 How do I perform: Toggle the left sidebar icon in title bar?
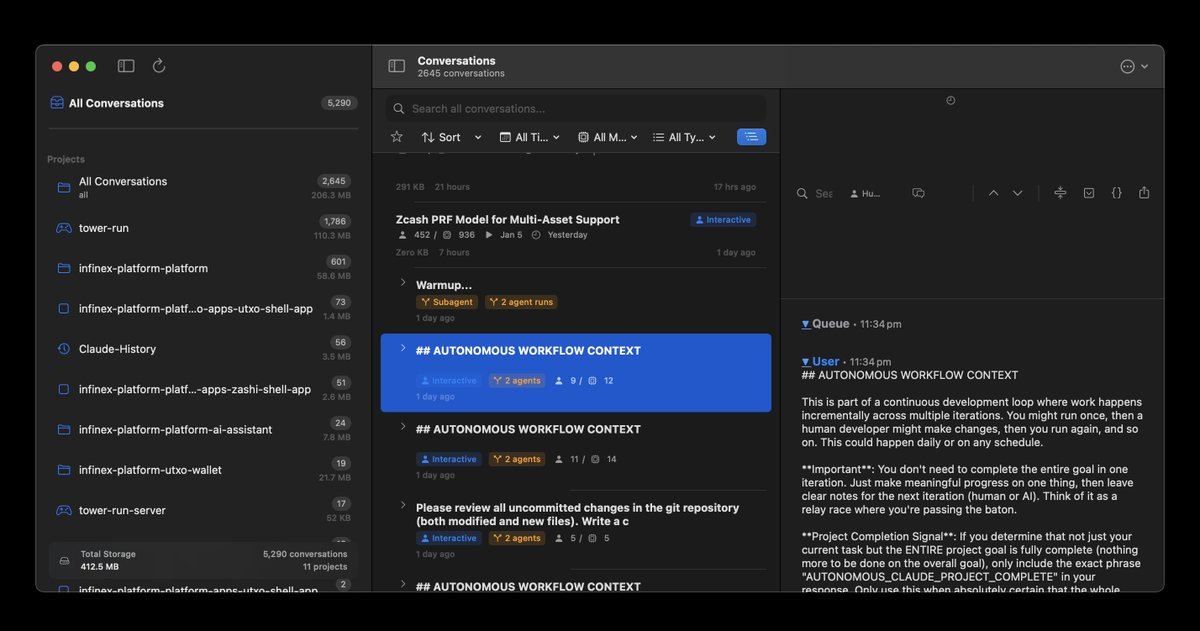[x=126, y=66]
